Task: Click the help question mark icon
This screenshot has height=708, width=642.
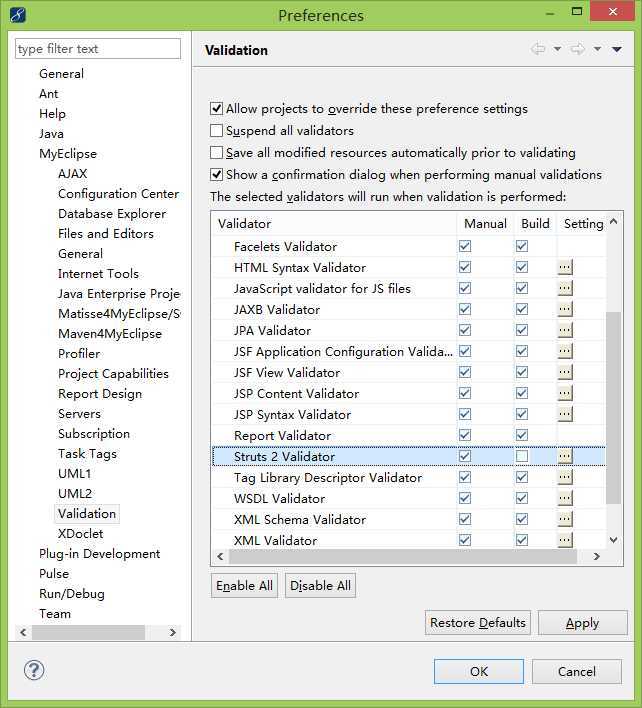Action: 34,670
